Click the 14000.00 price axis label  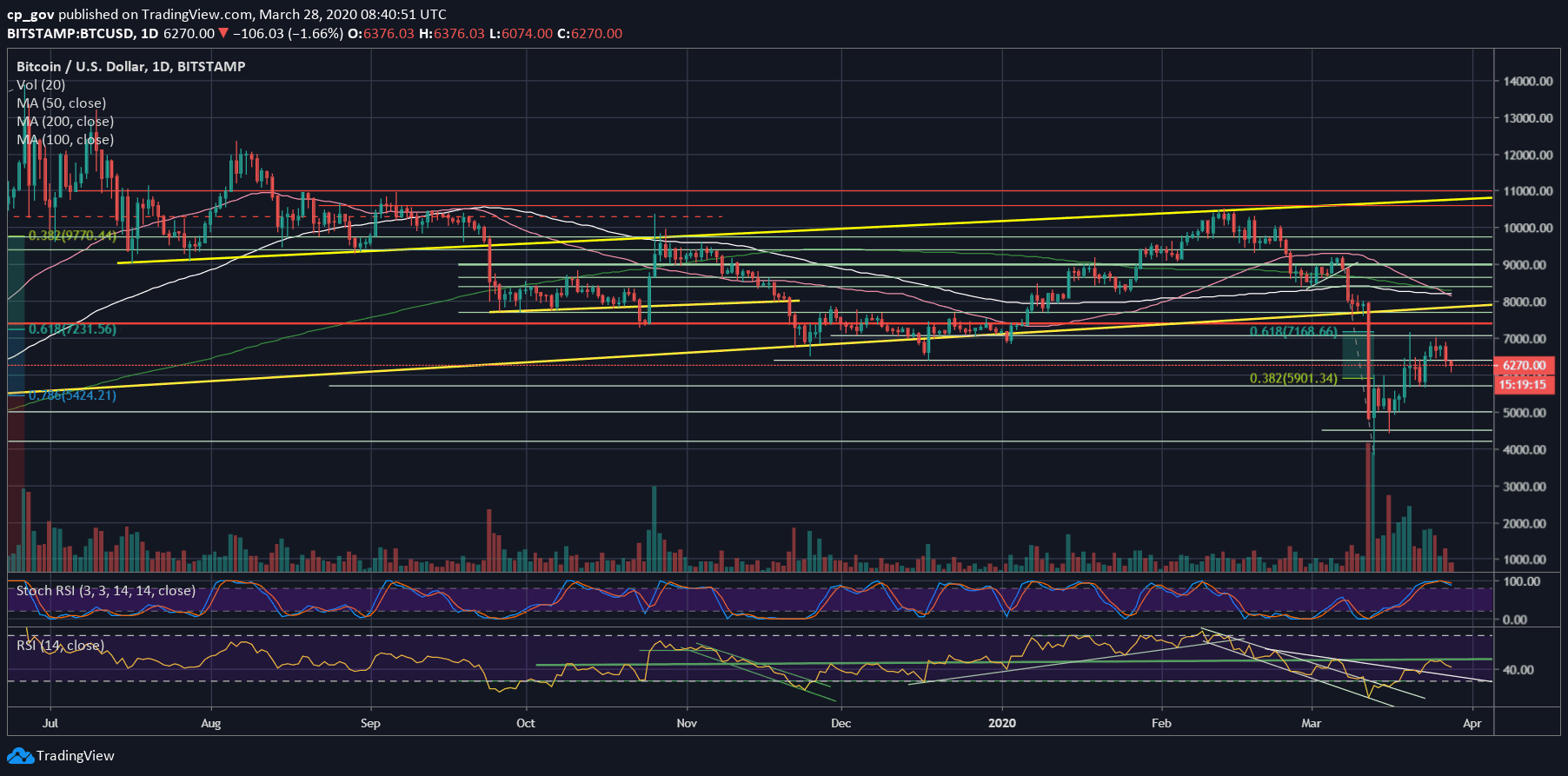(1528, 81)
